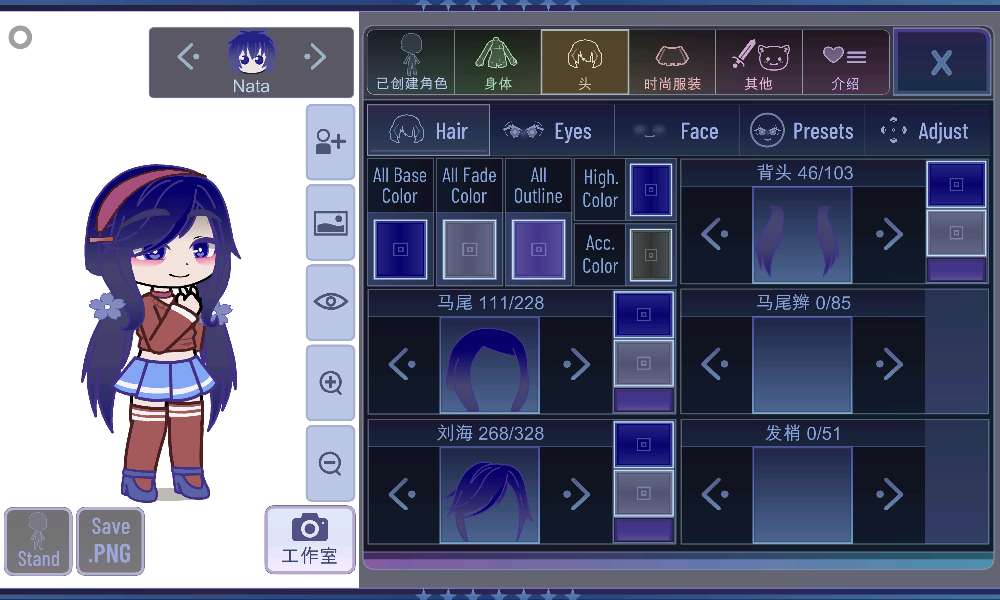The width and height of the screenshot is (1000, 600).
Task: Zoom in on the character
Action: [330, 383]
